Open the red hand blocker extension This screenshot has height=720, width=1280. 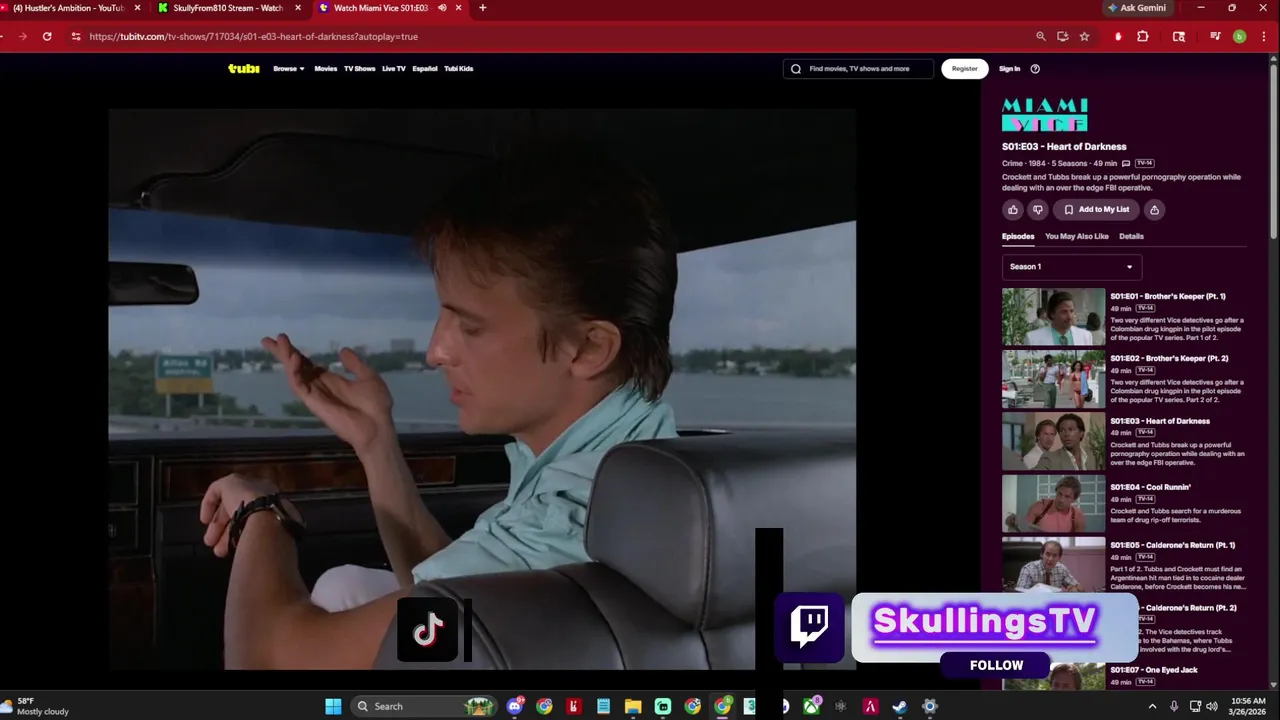(x=1118, y=36)
